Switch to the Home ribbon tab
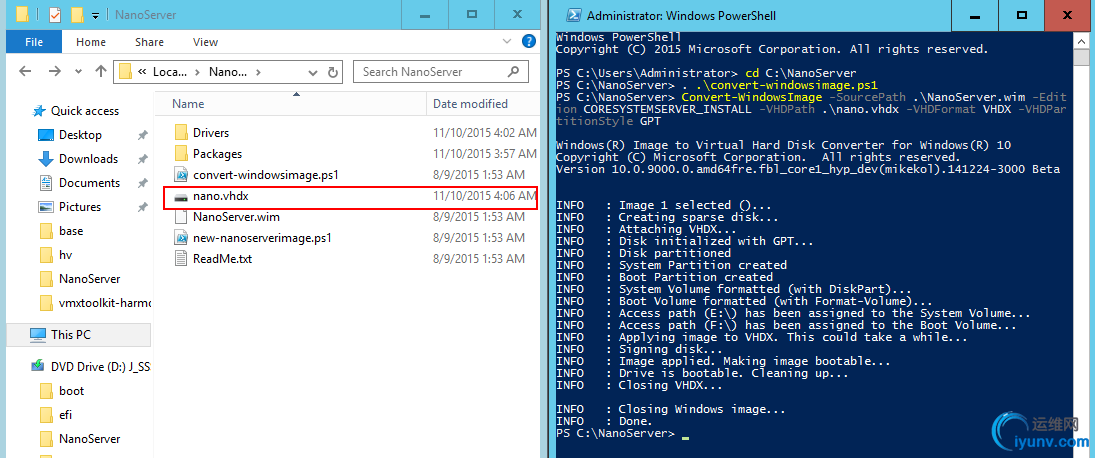Screen dimensions: 1095x458 91,42
